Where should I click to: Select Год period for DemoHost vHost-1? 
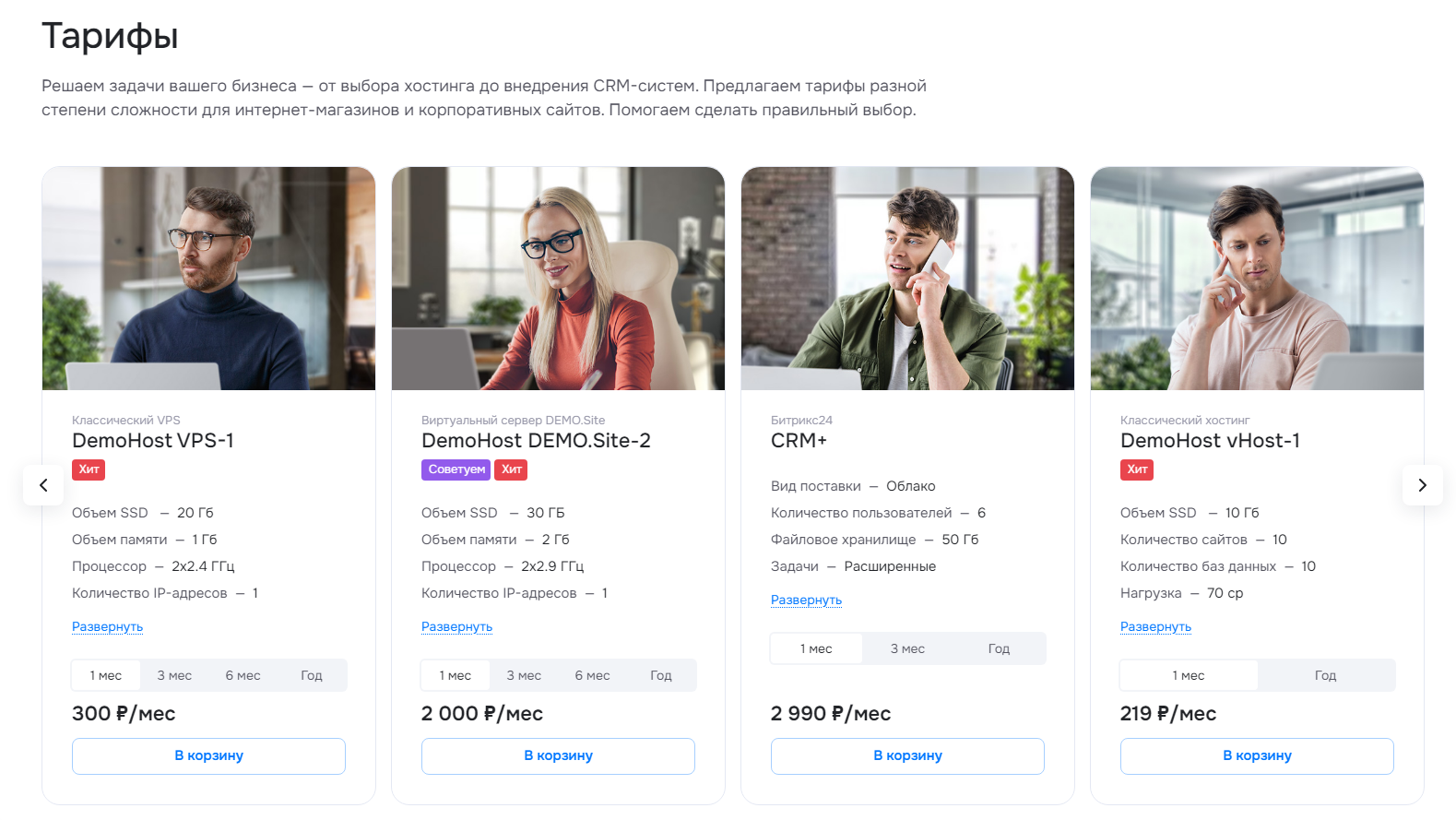pyautogui.click(x=1325, y=676)
